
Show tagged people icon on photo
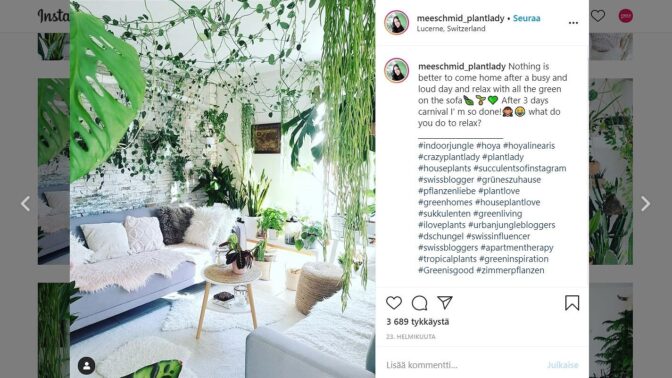point(87,366)
